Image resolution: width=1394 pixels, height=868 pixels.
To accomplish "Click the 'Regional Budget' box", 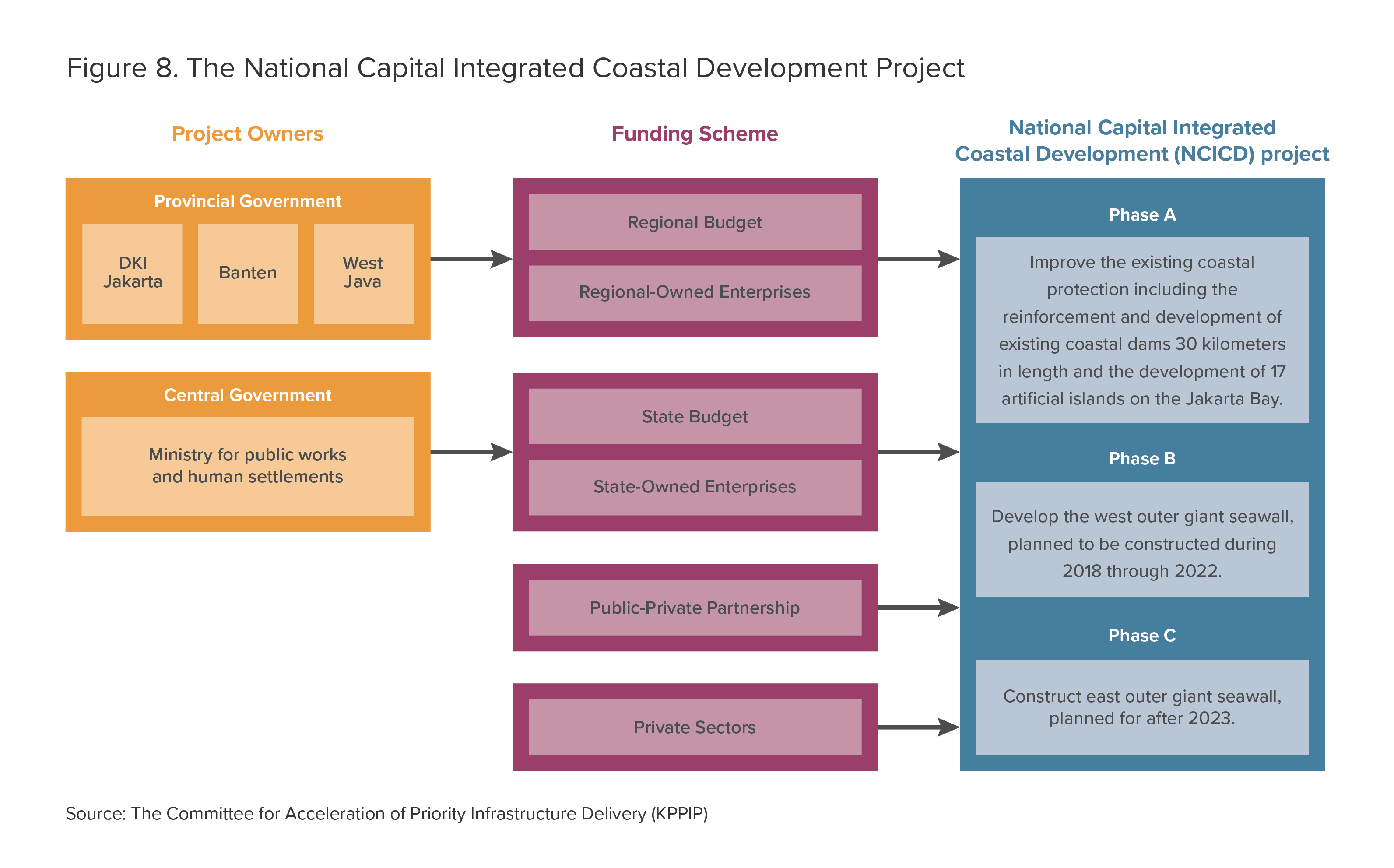I will tap(695, 222).
